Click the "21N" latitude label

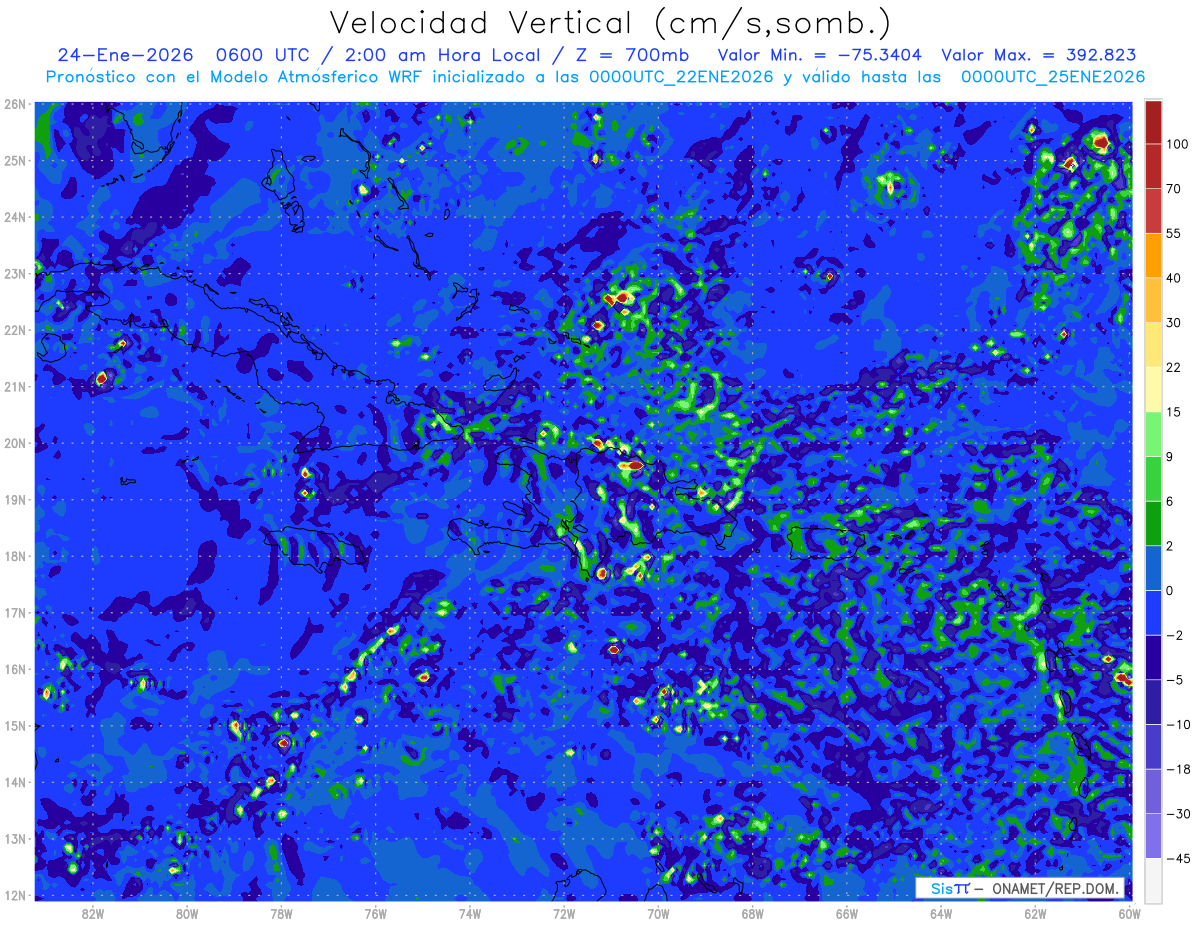click(x=15, y=387)
